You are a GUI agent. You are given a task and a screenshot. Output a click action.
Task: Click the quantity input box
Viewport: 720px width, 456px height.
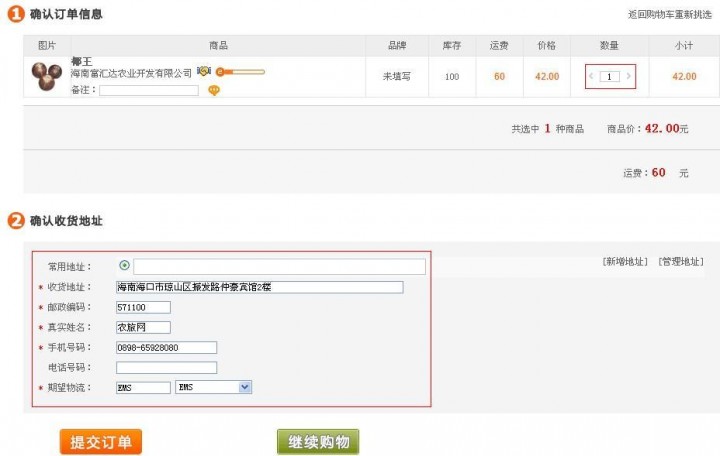click(610, 76)
